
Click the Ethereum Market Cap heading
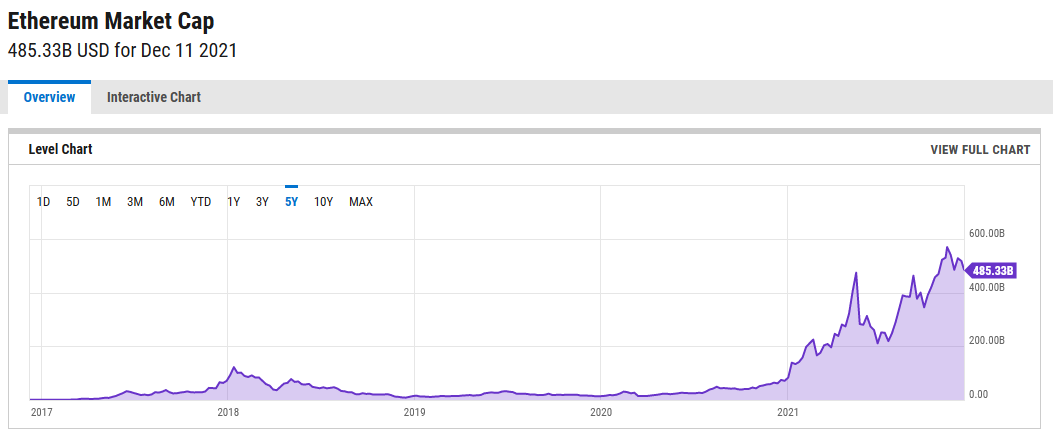coord(111,21)
